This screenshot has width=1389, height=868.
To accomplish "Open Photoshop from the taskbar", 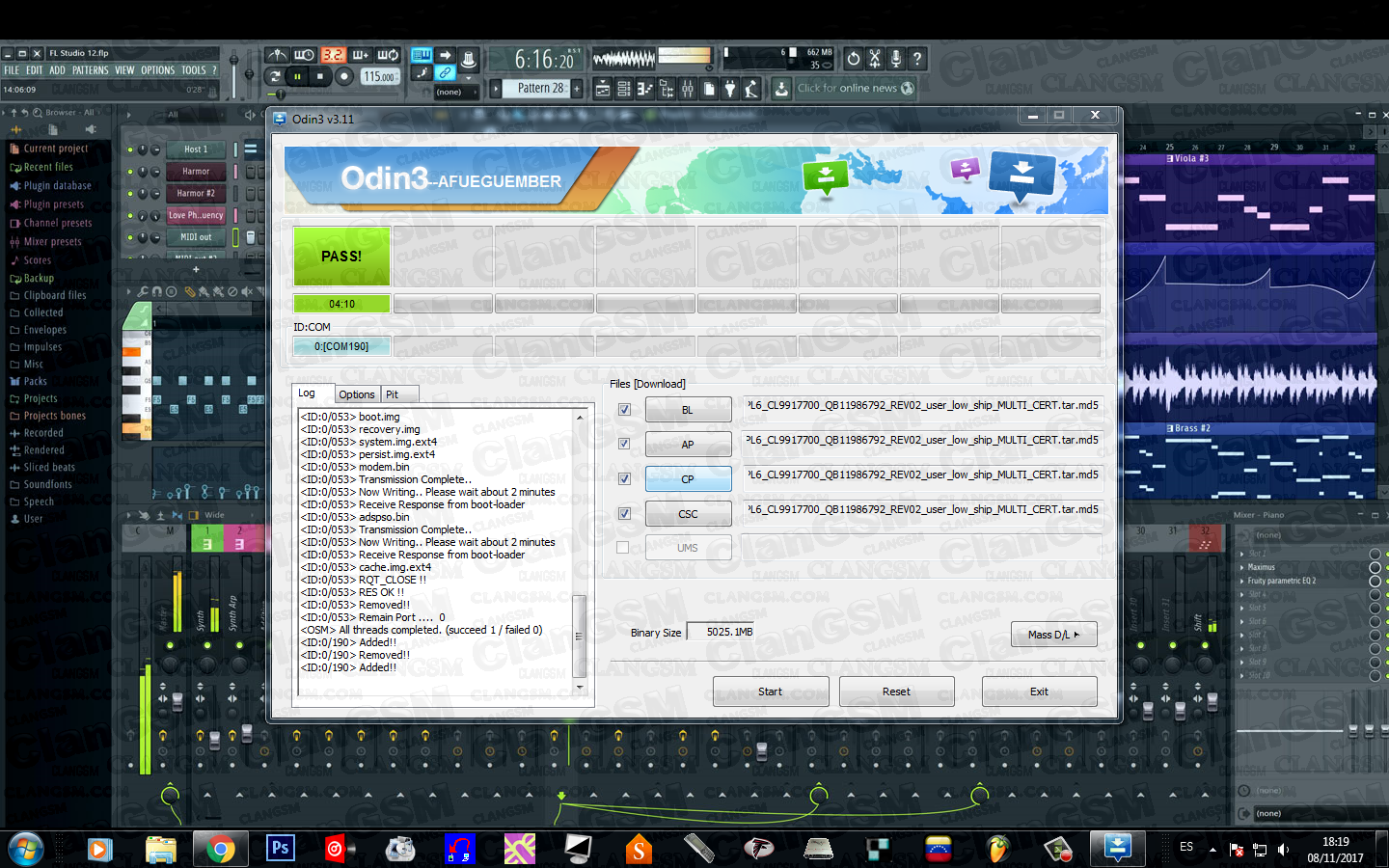I will tap(280, 849).
